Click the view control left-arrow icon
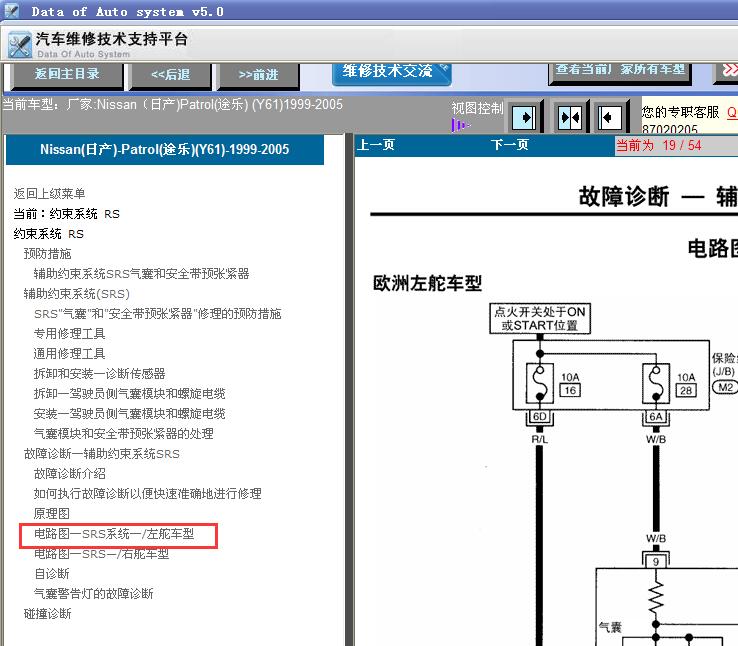The image size is (738, 646). tap(610, 117)
